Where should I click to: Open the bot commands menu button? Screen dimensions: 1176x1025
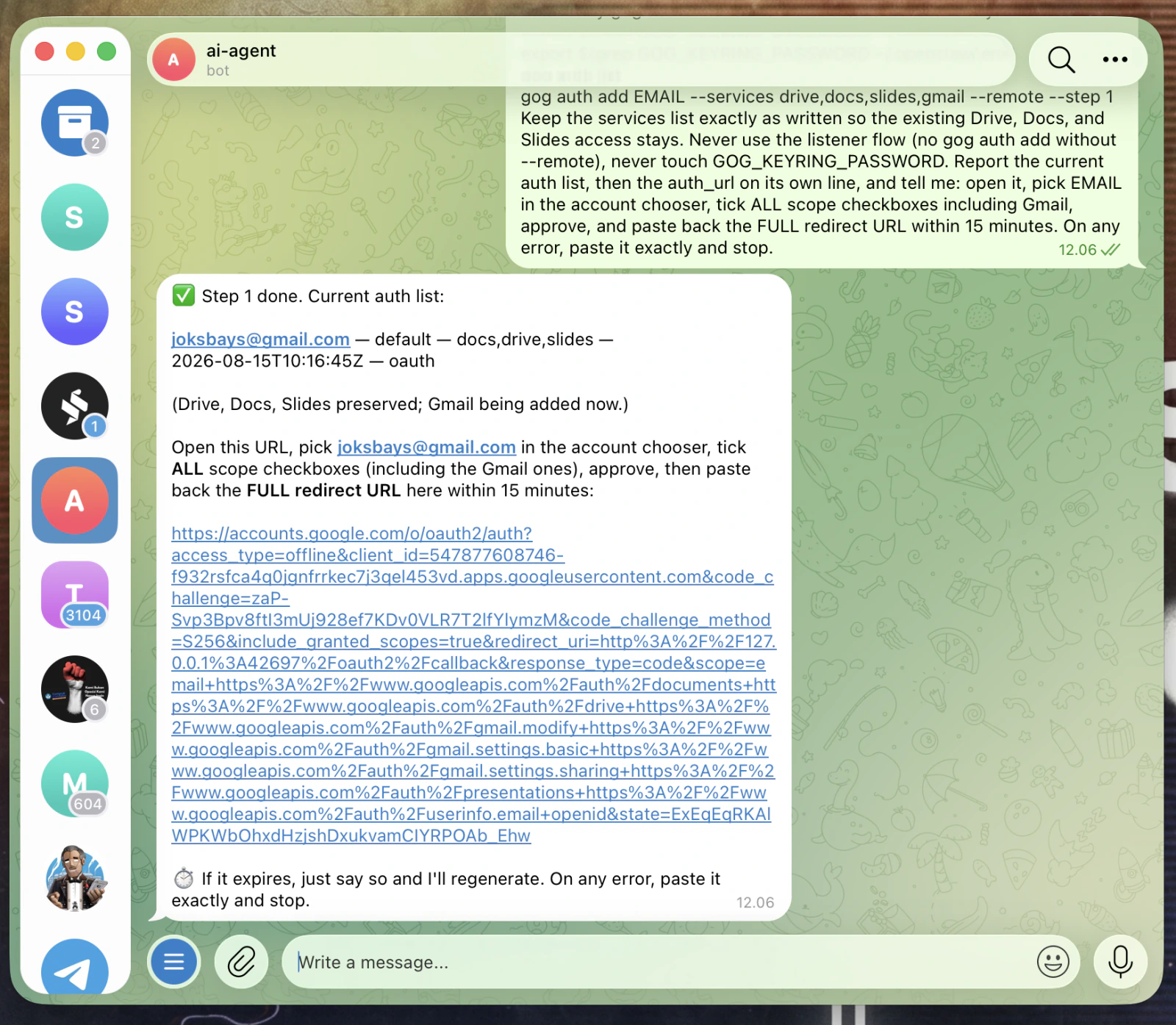pyautogui.click(x=174, y=962)
